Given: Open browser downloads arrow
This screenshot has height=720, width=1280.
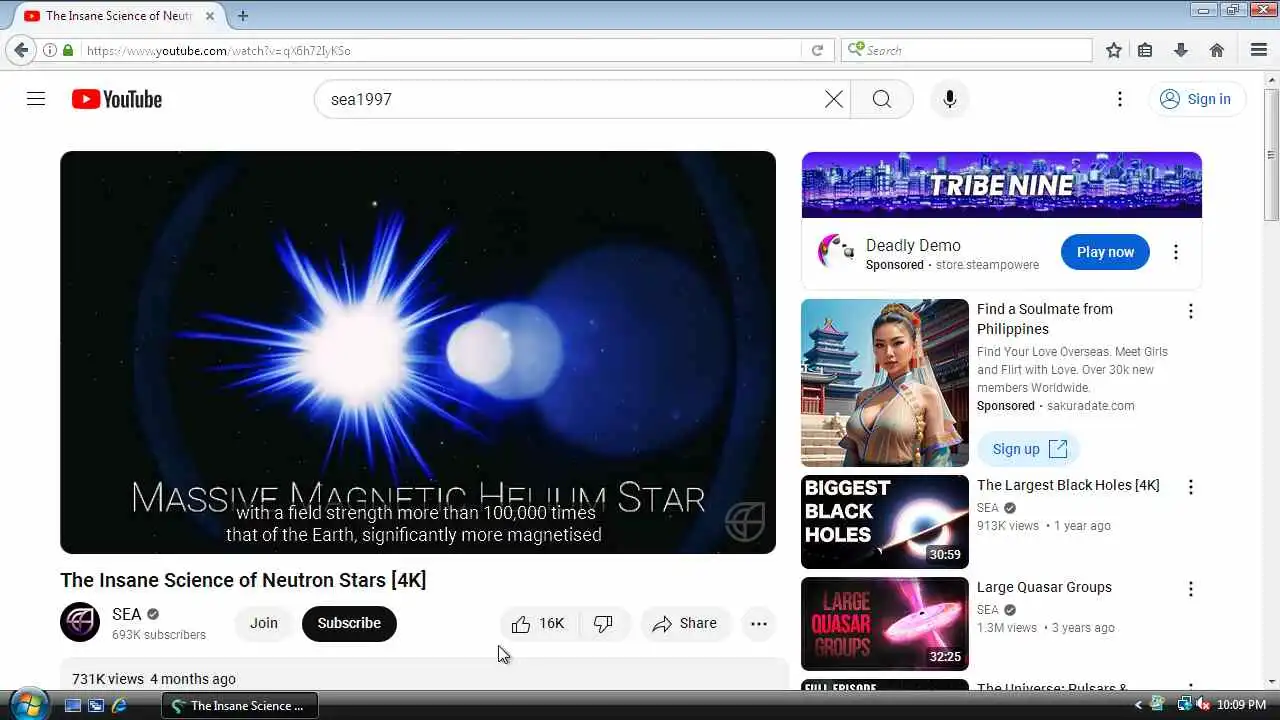Looking at the screenshot, I should coord(1181,50).
